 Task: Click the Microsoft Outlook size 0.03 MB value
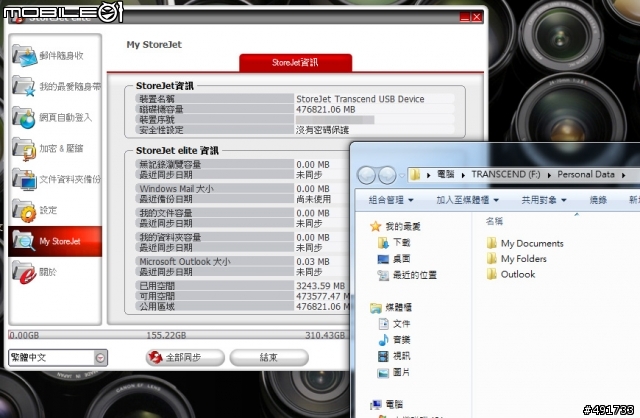[x=313, y=262]
